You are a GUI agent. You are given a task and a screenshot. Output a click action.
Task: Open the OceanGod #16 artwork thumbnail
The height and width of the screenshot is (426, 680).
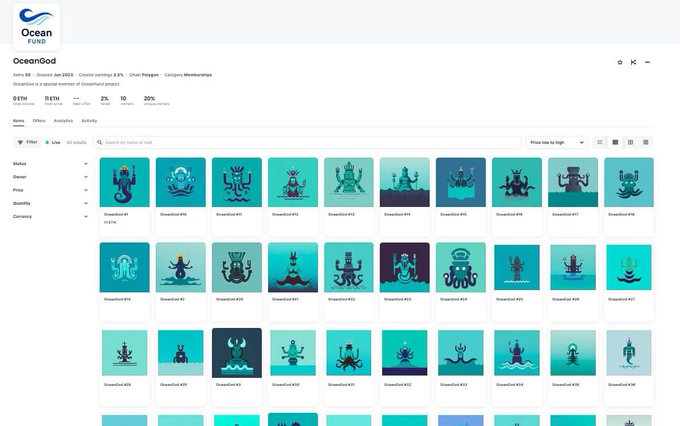coord(517,182)
